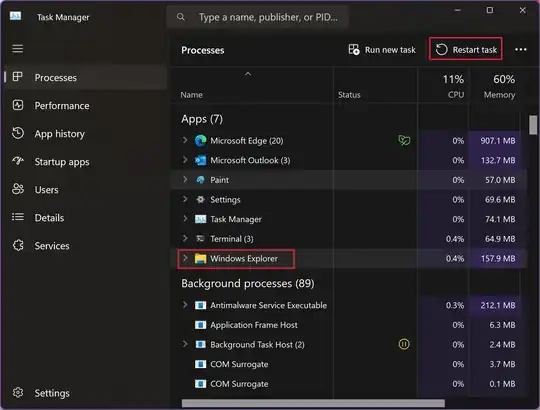Open the three-dot more options menu
540x410 pixels.
coord(521,50)
